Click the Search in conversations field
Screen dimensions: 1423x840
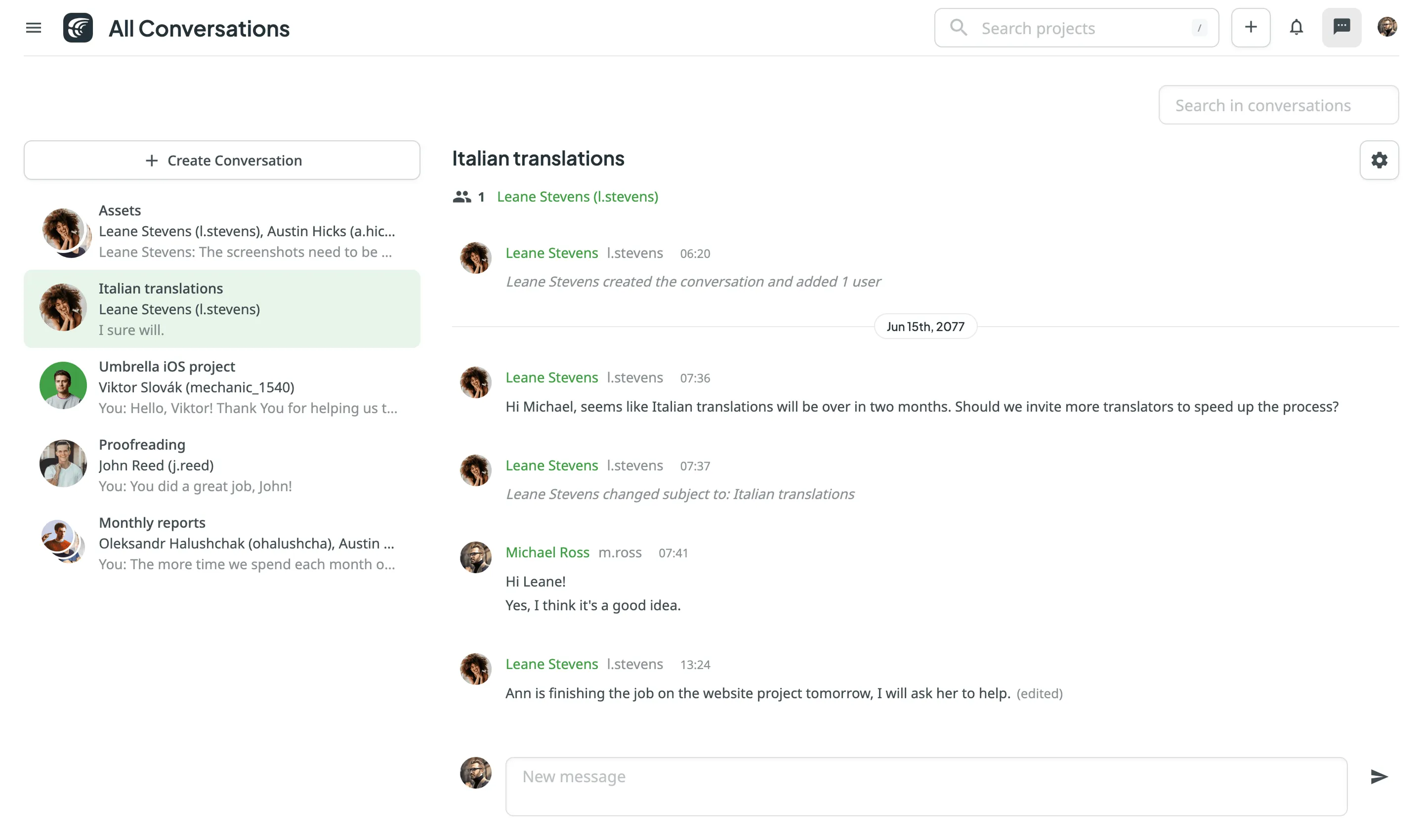pyautogui.click(x=1278, y=105)
